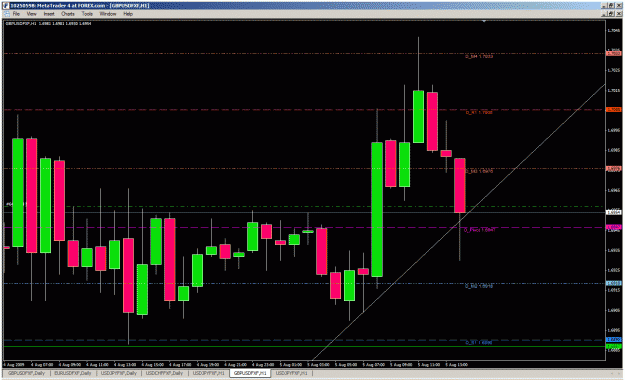Click the chart shift triangle marker at top
Viewport: 625px width, 380px height.
(484, 21)
